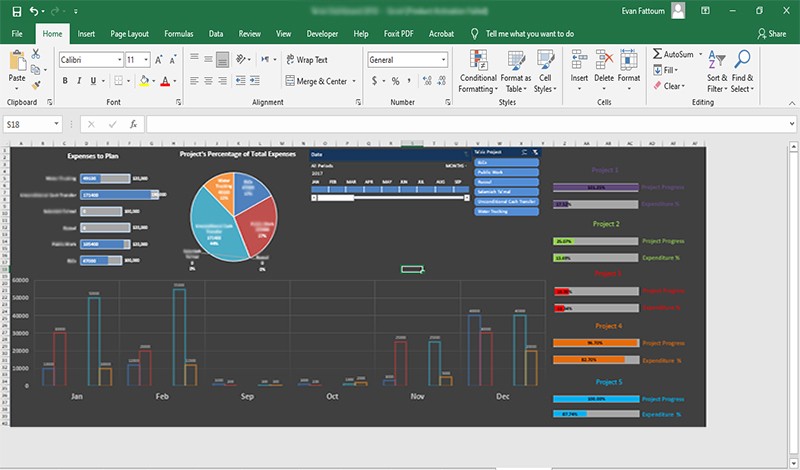This screenshot has height=470, width=800.
Task: Open the Developer ribbon tab
Action: [x=321, y=33]
